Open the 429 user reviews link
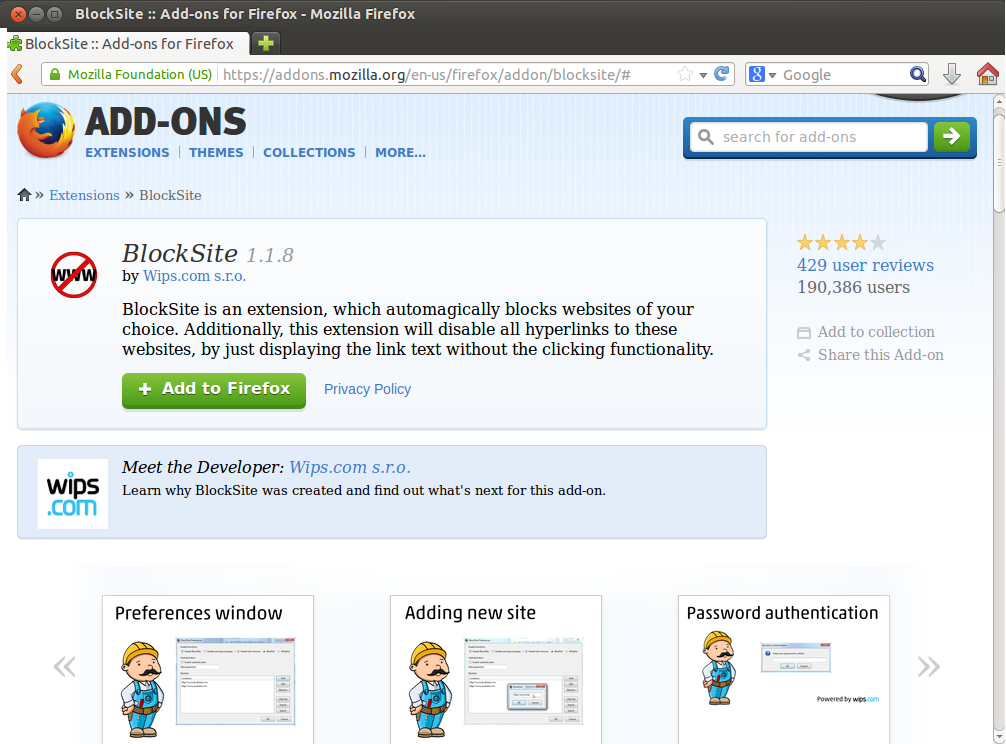The width and height of the screenshot is (1006, 744). [865, 265]
